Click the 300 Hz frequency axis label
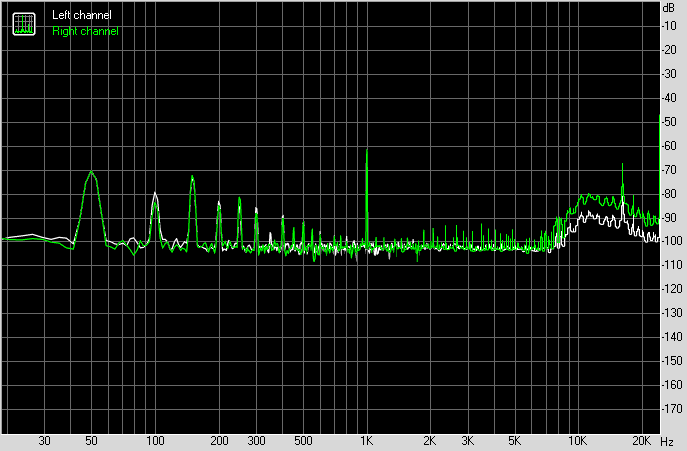The height and width of the screenshot is (451, 687). click(x=256, y=441)
